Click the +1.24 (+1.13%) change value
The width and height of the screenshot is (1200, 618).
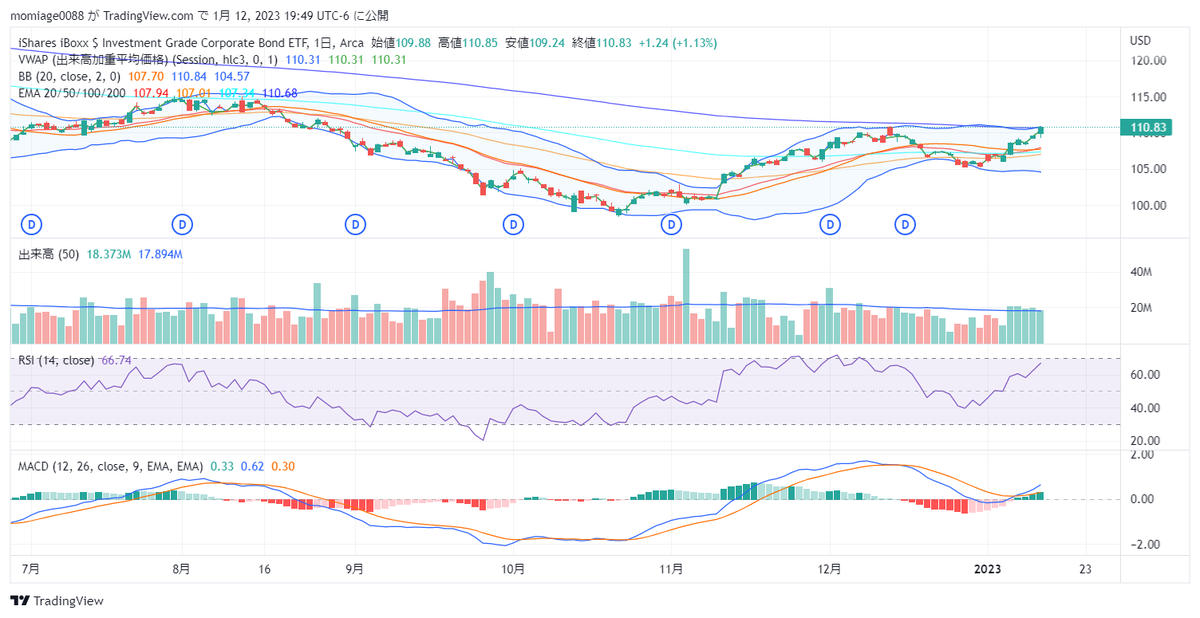pyautogui.click(x=677, y=43)
